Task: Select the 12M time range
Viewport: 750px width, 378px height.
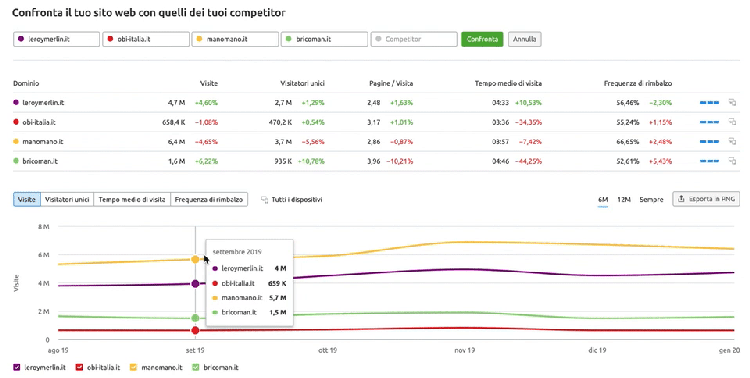Action: 624,200
